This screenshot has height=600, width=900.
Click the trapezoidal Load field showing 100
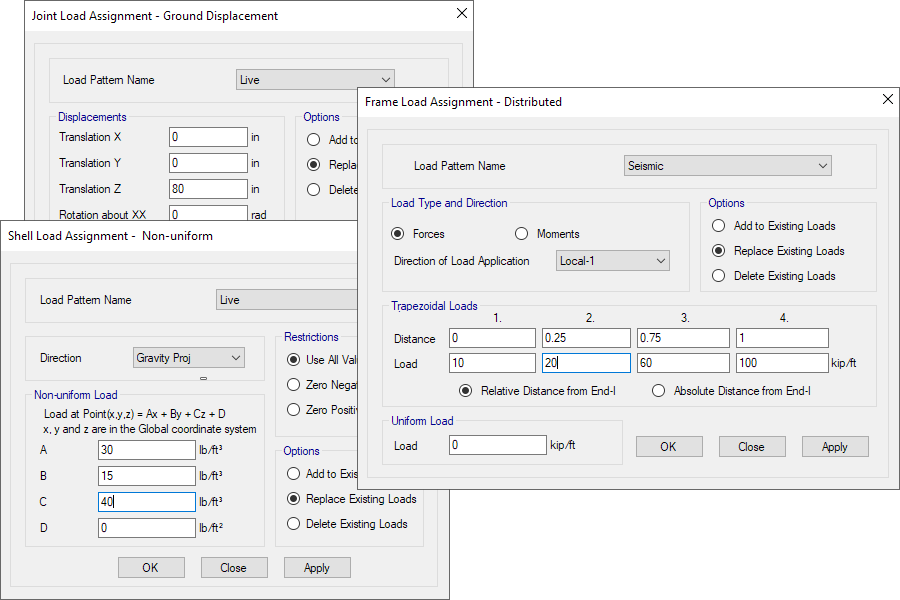(x=782, y=363)
